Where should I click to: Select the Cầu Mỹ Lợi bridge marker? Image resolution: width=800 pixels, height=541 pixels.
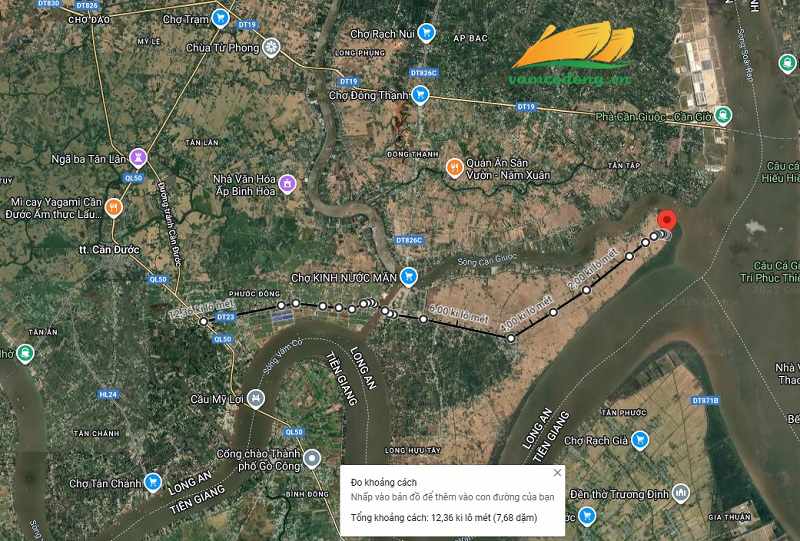(x=256, y=399)
